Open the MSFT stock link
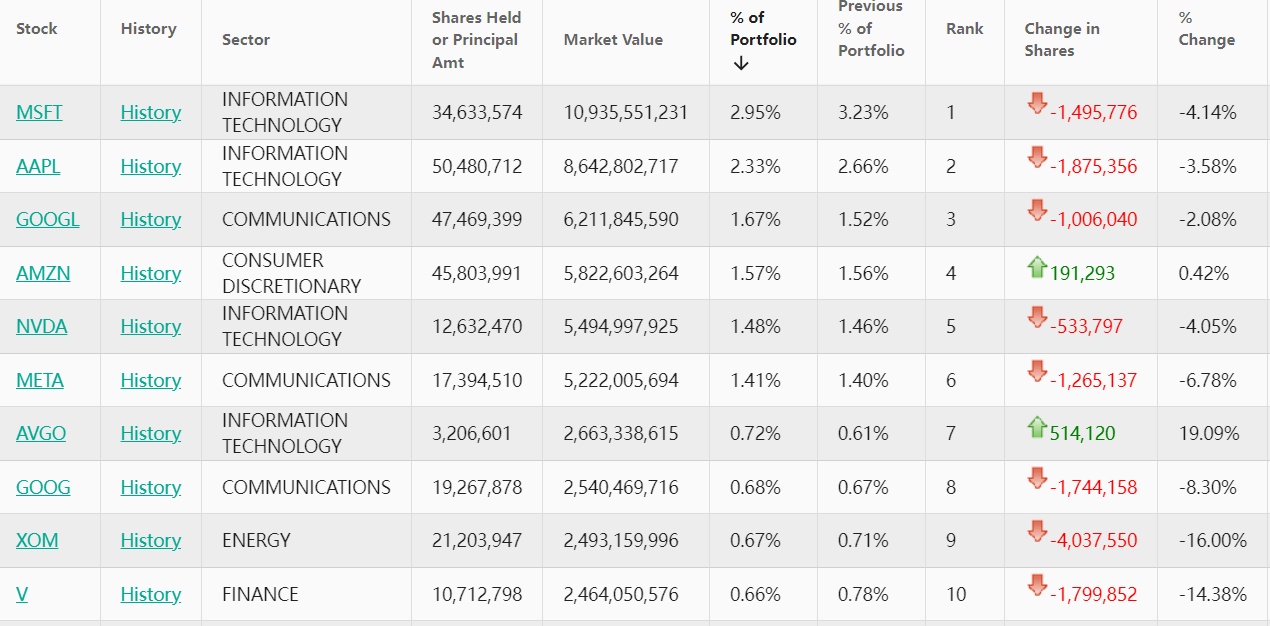The image size is (1270, 626). click(x=39, y=113)
